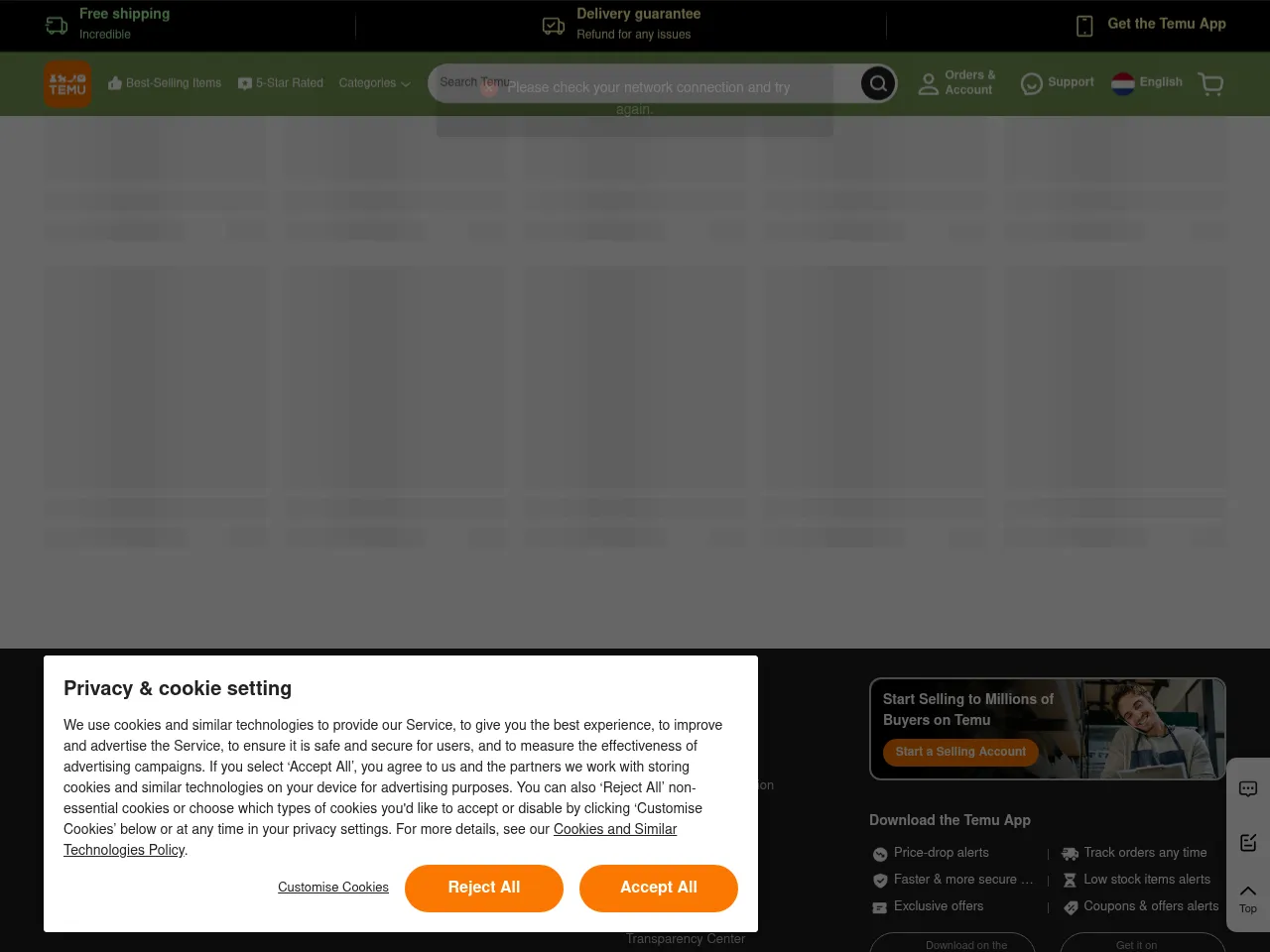Open the chat message side icon
Image resolution: width=1270 pixels, height=952 pixels.
[1248, 789]
